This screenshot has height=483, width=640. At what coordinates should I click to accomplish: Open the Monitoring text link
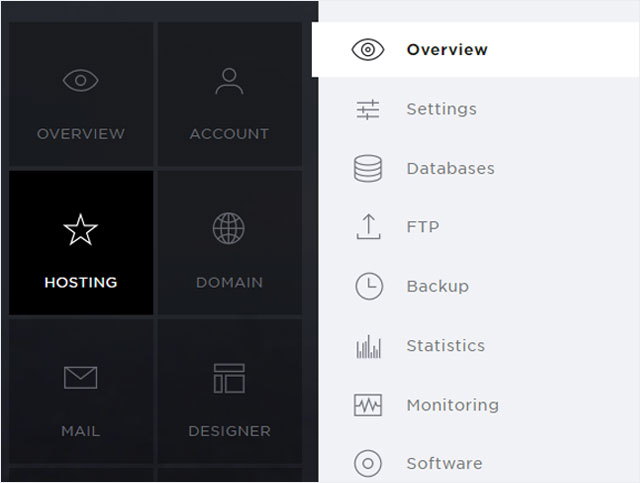453,405
